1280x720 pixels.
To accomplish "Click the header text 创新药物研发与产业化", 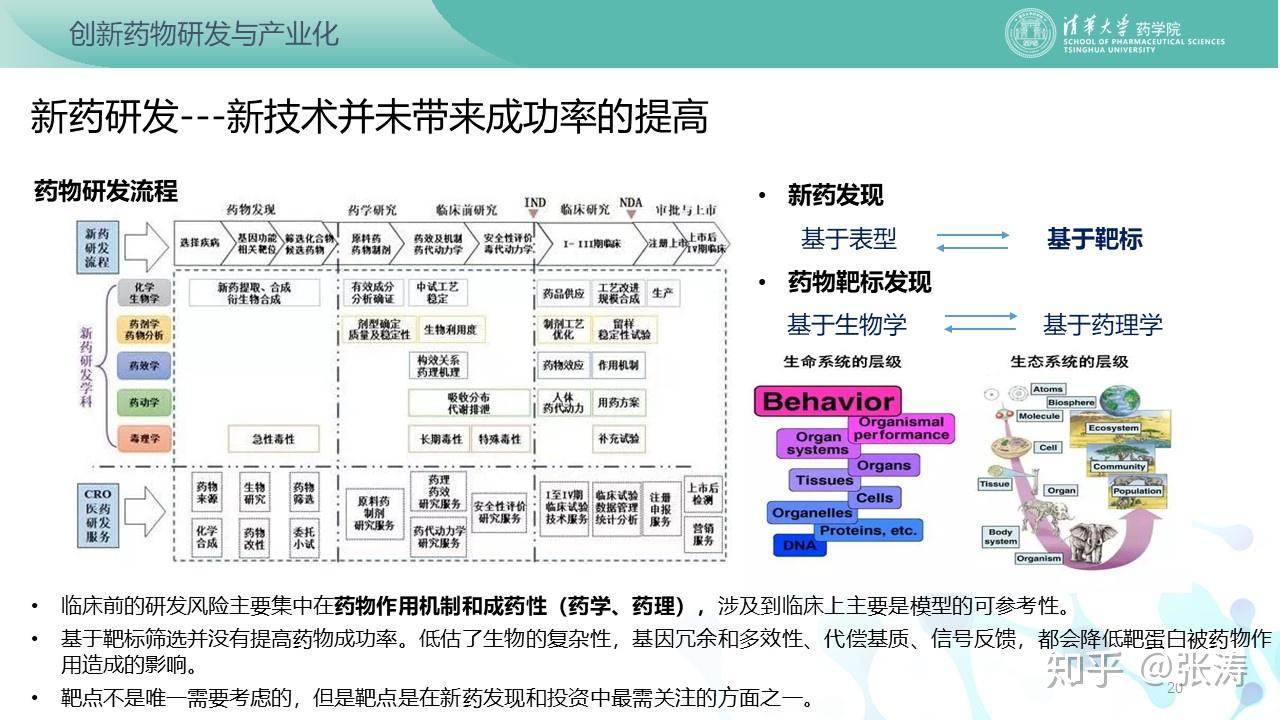I will pyautogui.click(x=204, y=34).
